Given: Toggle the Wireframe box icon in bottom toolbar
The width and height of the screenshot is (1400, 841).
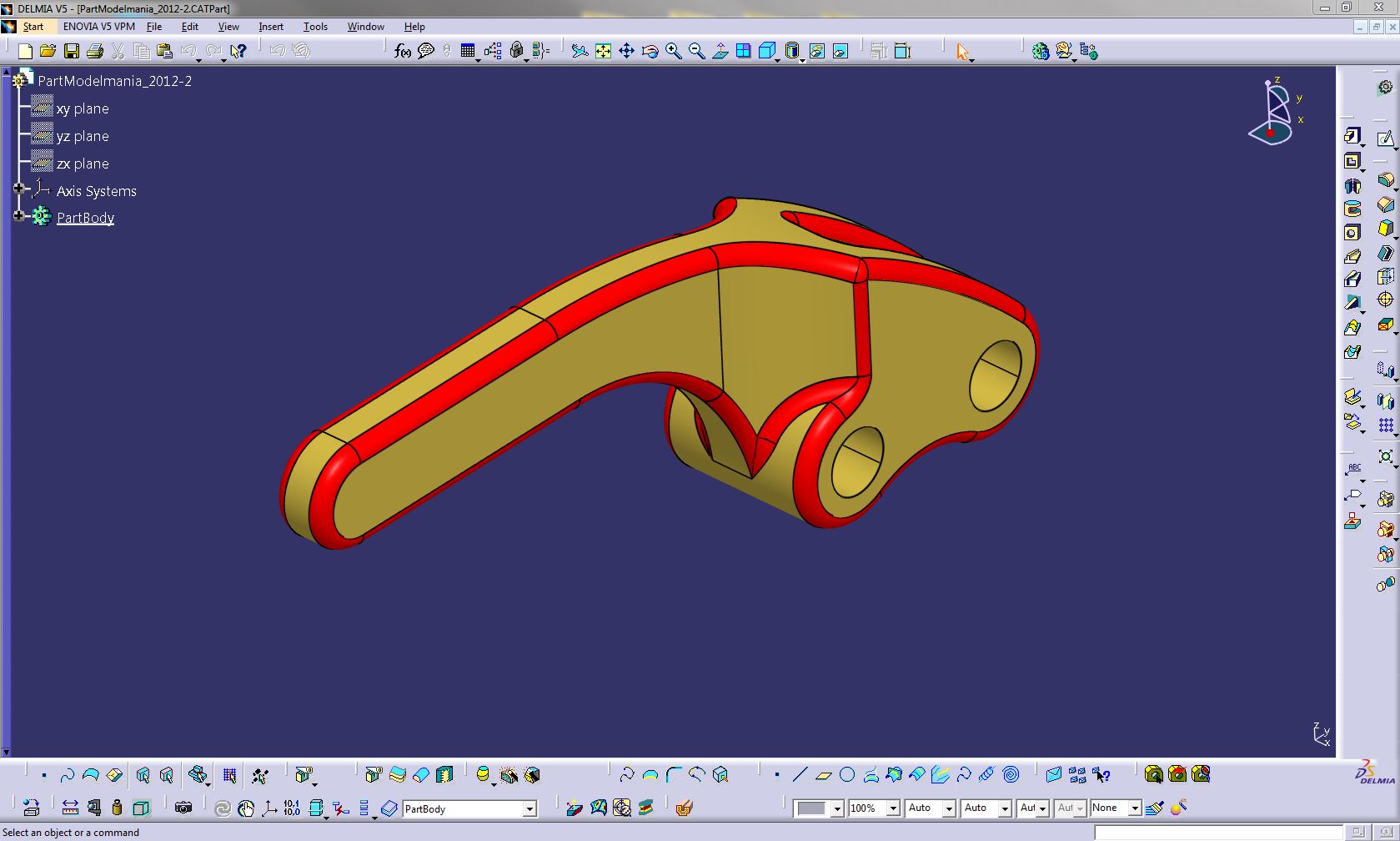Looking at the screenshot, I should (x=141, y=808).
